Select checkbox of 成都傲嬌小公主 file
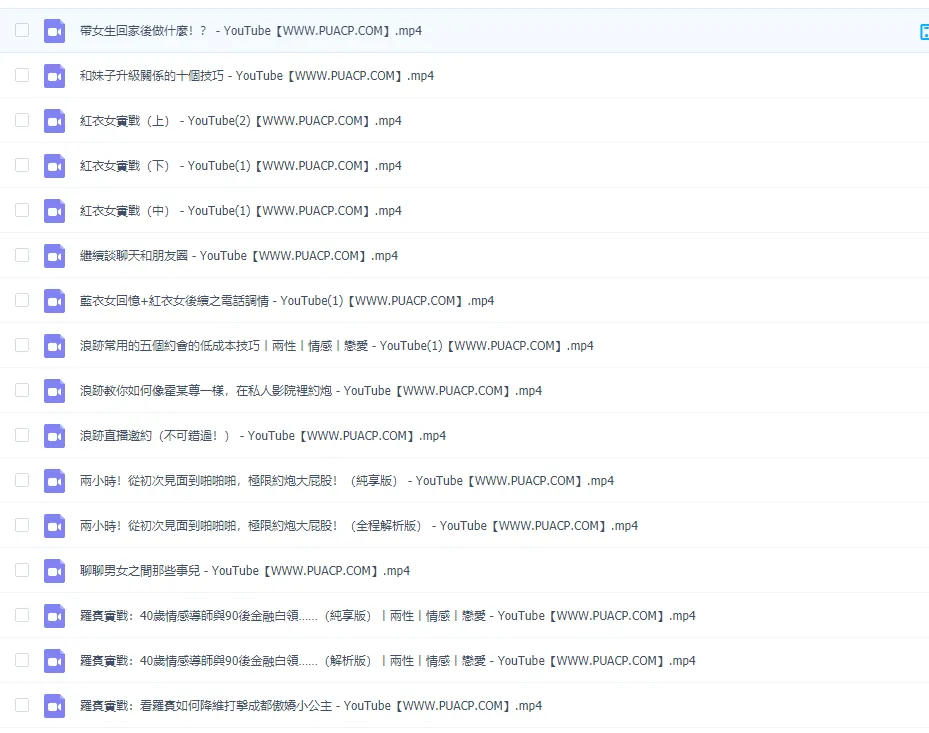929x733 pixels. (x=22, y=705)
